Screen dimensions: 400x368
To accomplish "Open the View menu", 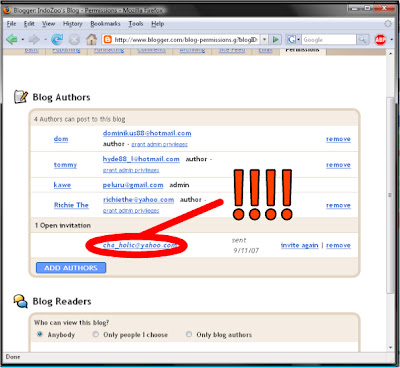I will 48,24.
